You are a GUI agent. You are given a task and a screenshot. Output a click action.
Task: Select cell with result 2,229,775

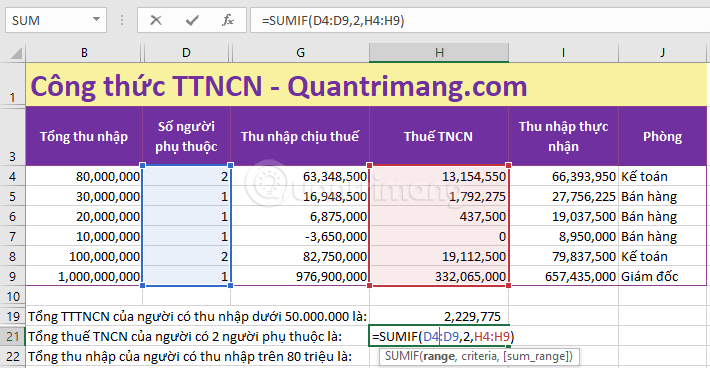pos(439,316)
